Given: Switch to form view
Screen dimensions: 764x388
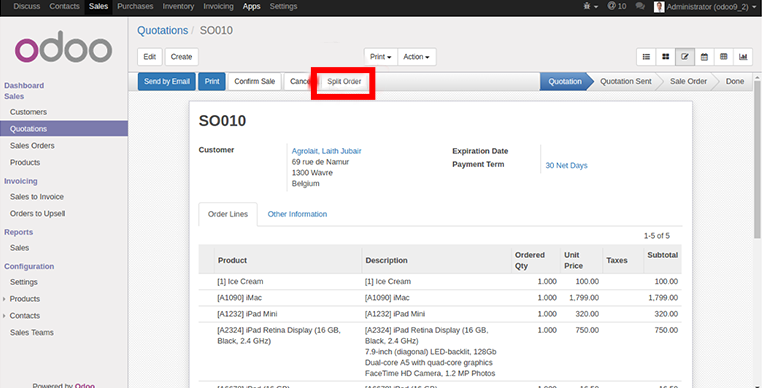Looking at the screenshot, I should (685, 57).
